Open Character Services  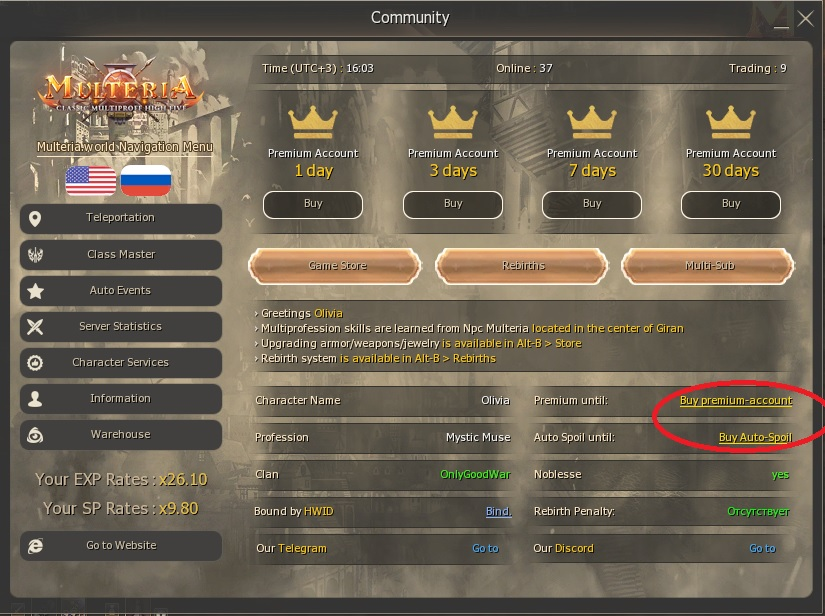click(x=120, y=362)
